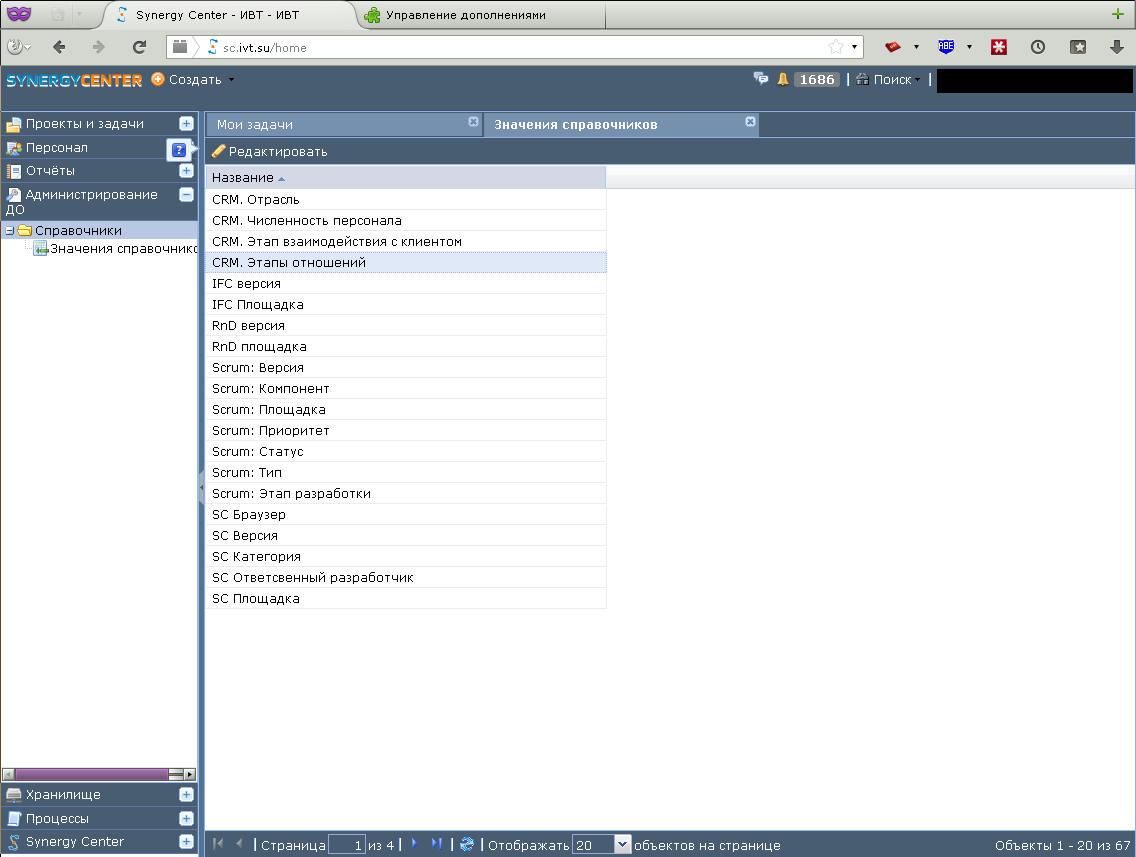Click the SynergyCenter logo
The height and width of the screenshot is (857, 1136).
[x=75, y=80]
